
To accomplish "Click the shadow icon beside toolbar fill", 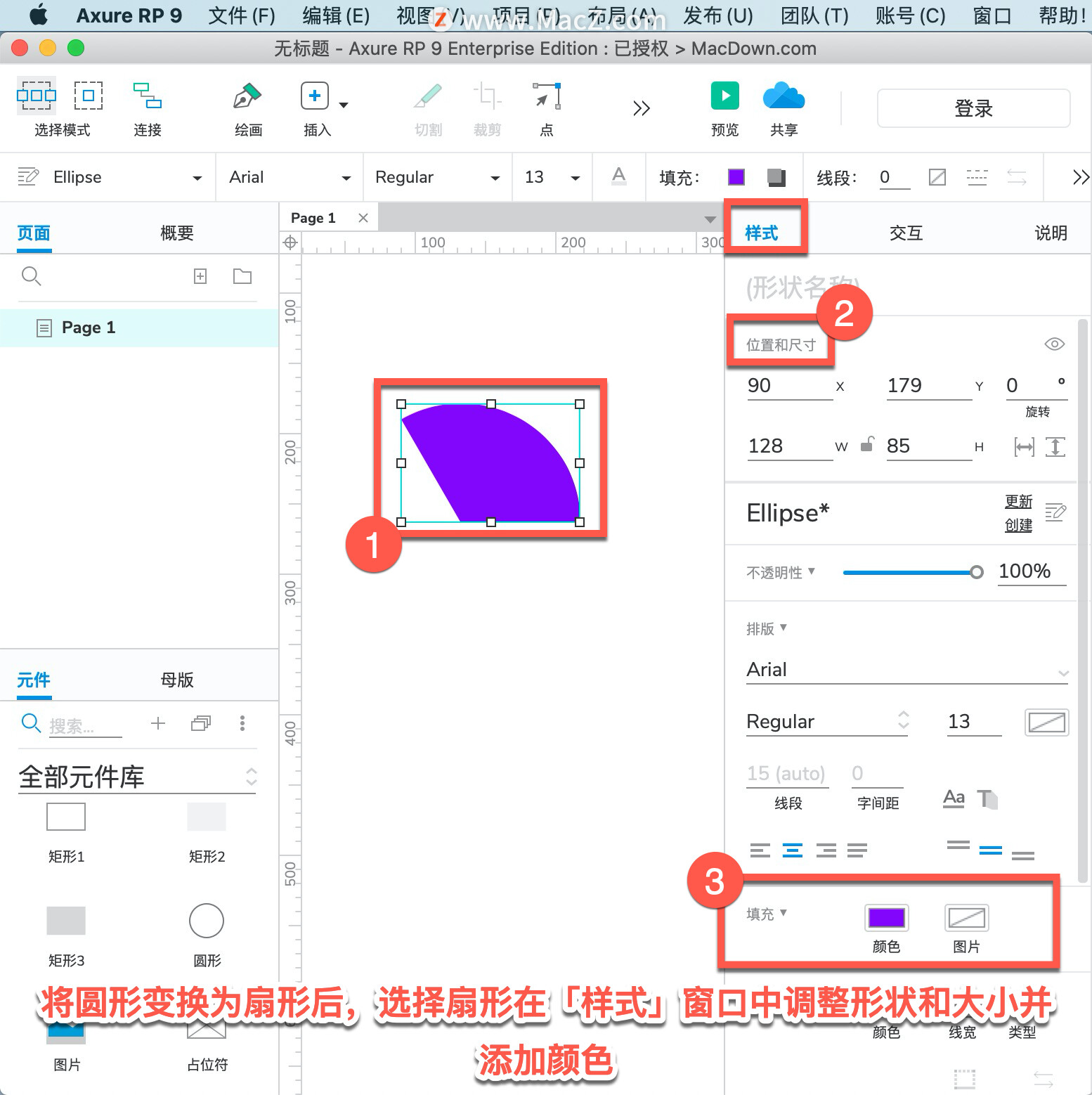I will click(x=776, y=177).
